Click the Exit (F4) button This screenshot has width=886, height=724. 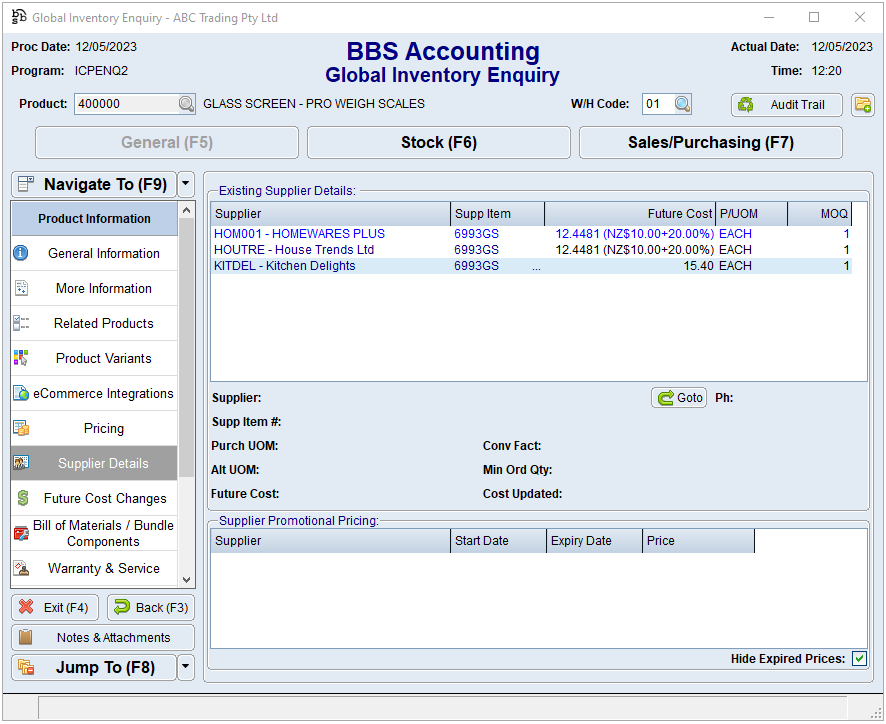point(55,608)
